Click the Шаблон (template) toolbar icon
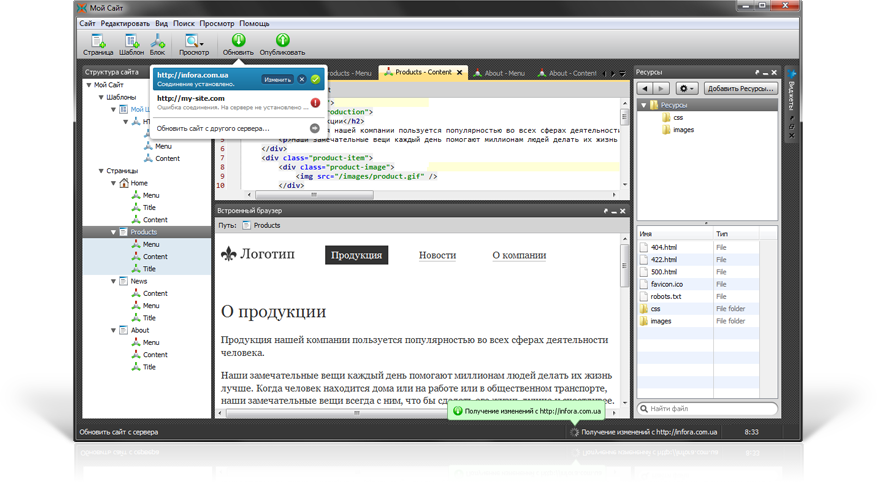 [130, 42]
